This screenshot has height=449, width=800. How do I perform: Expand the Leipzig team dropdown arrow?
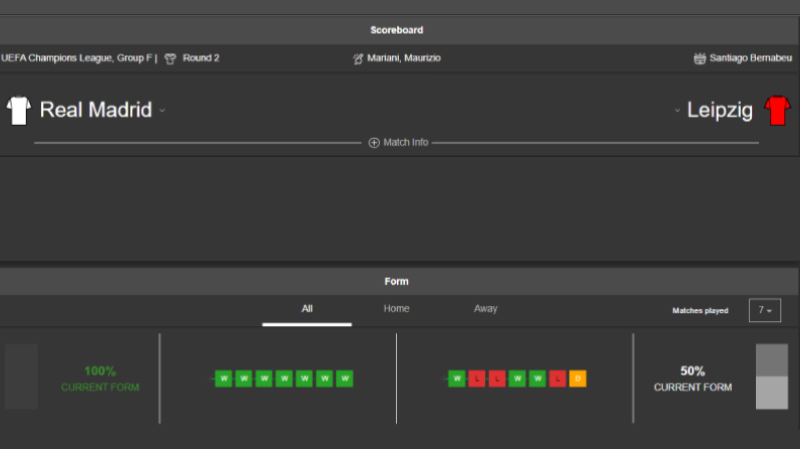point(677,111)
